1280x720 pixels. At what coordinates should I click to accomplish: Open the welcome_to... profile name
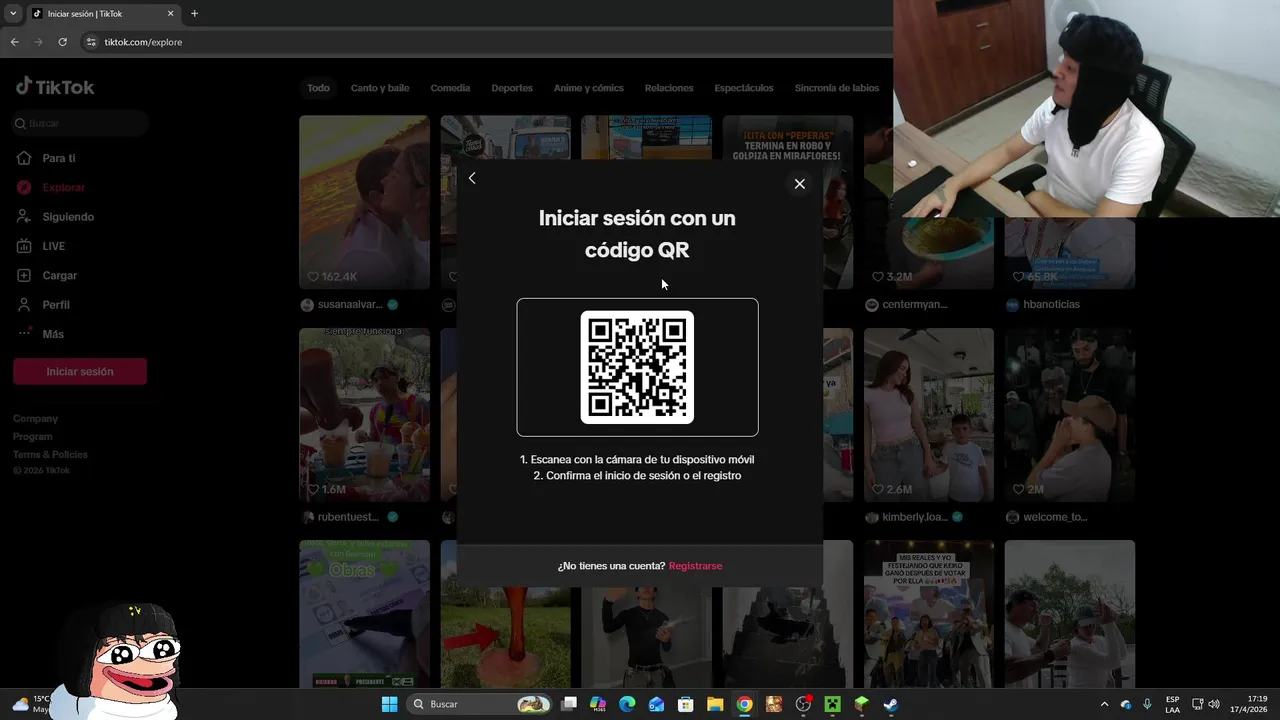1055,517
